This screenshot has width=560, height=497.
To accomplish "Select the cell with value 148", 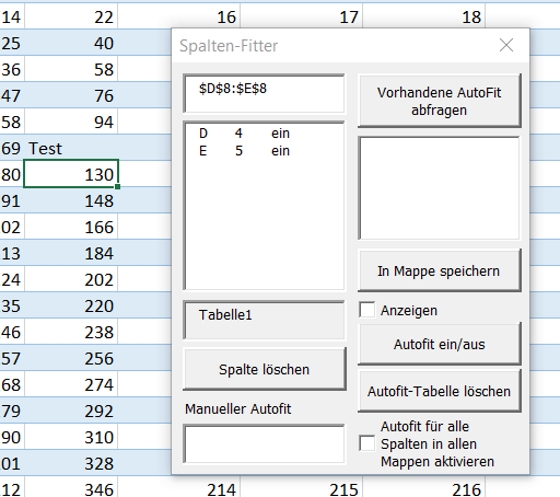I will tap(71, 200).
